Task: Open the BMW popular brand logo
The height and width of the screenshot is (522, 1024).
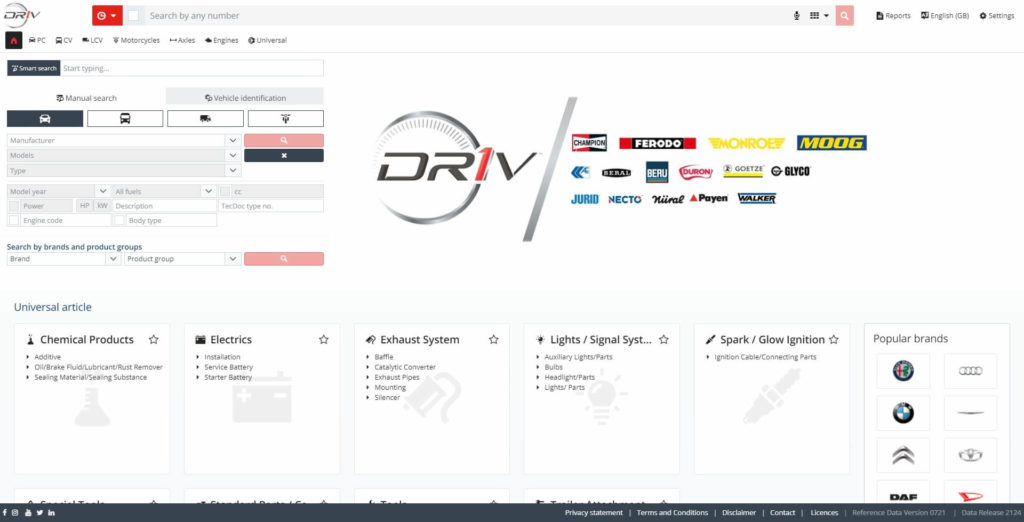Action: (903, 413)
